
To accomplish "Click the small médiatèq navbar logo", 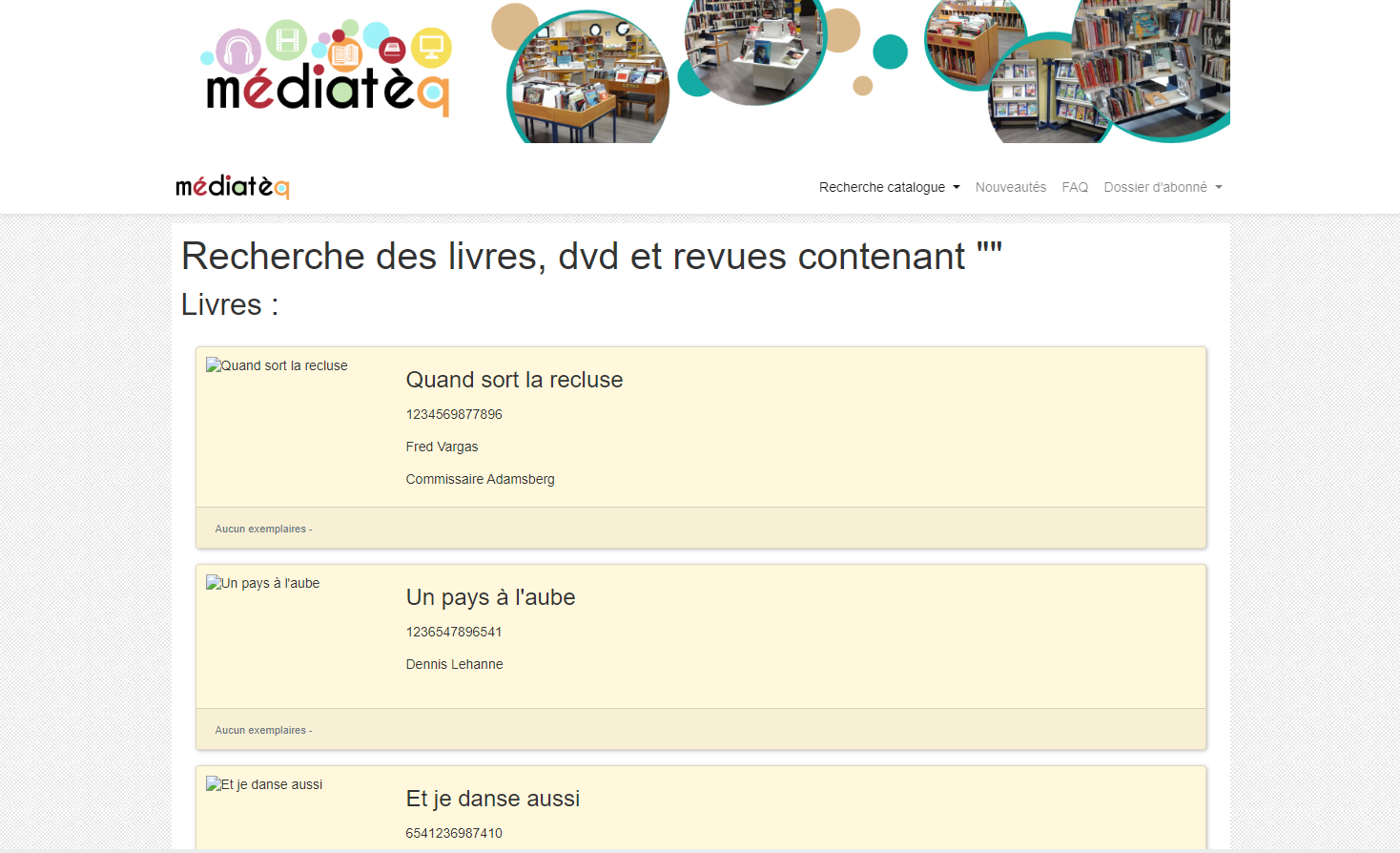I will [232, 187].
